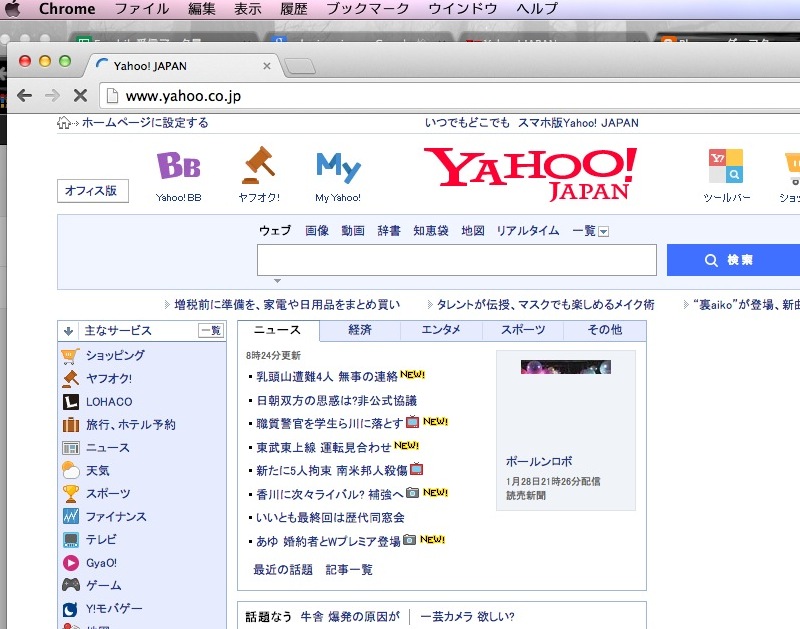Viewport: 800px width, 629px height.
Task: Select the 地図 search category
Action: tap(473, 231)
